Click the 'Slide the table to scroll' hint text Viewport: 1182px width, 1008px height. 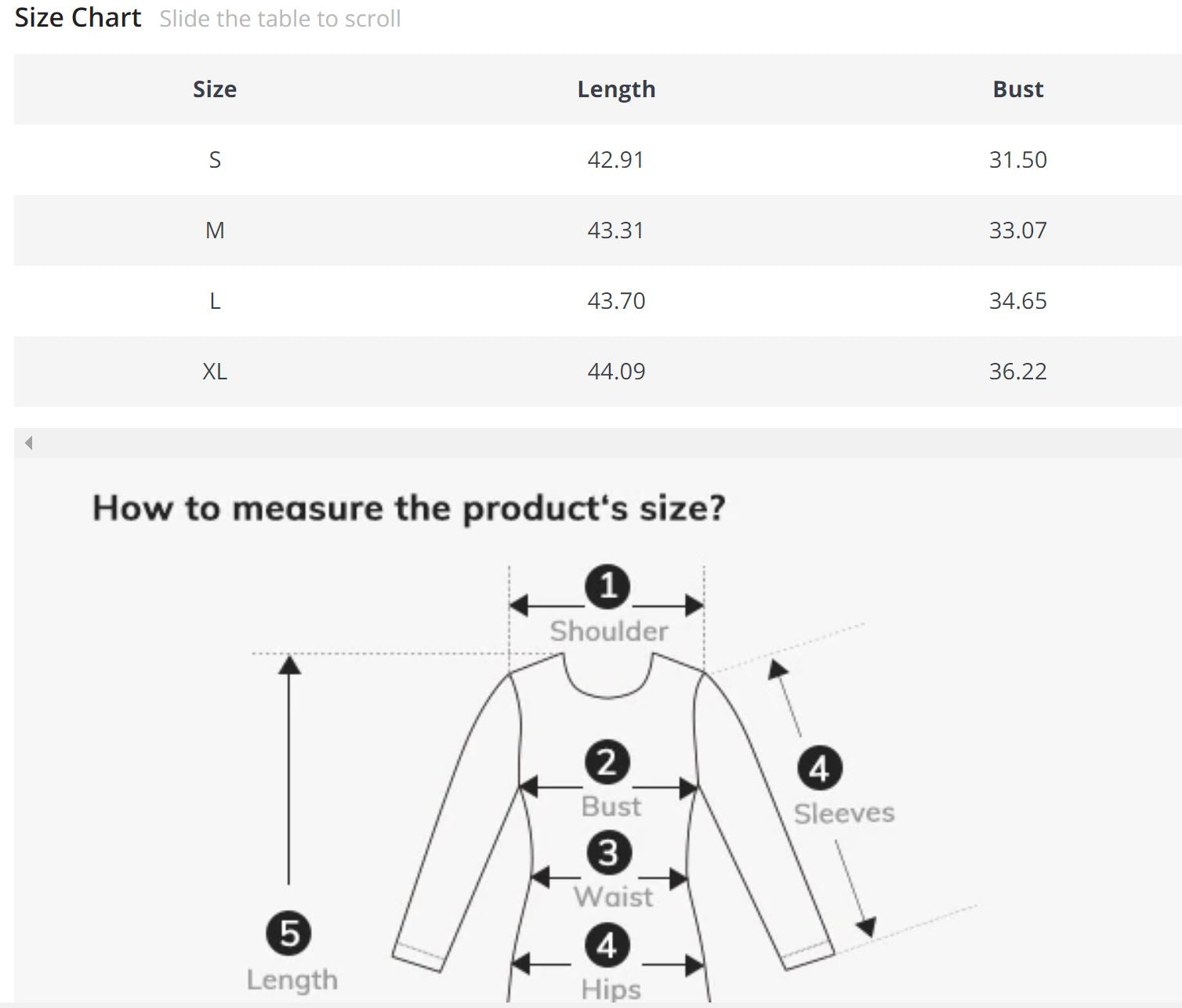coord(280,19)
